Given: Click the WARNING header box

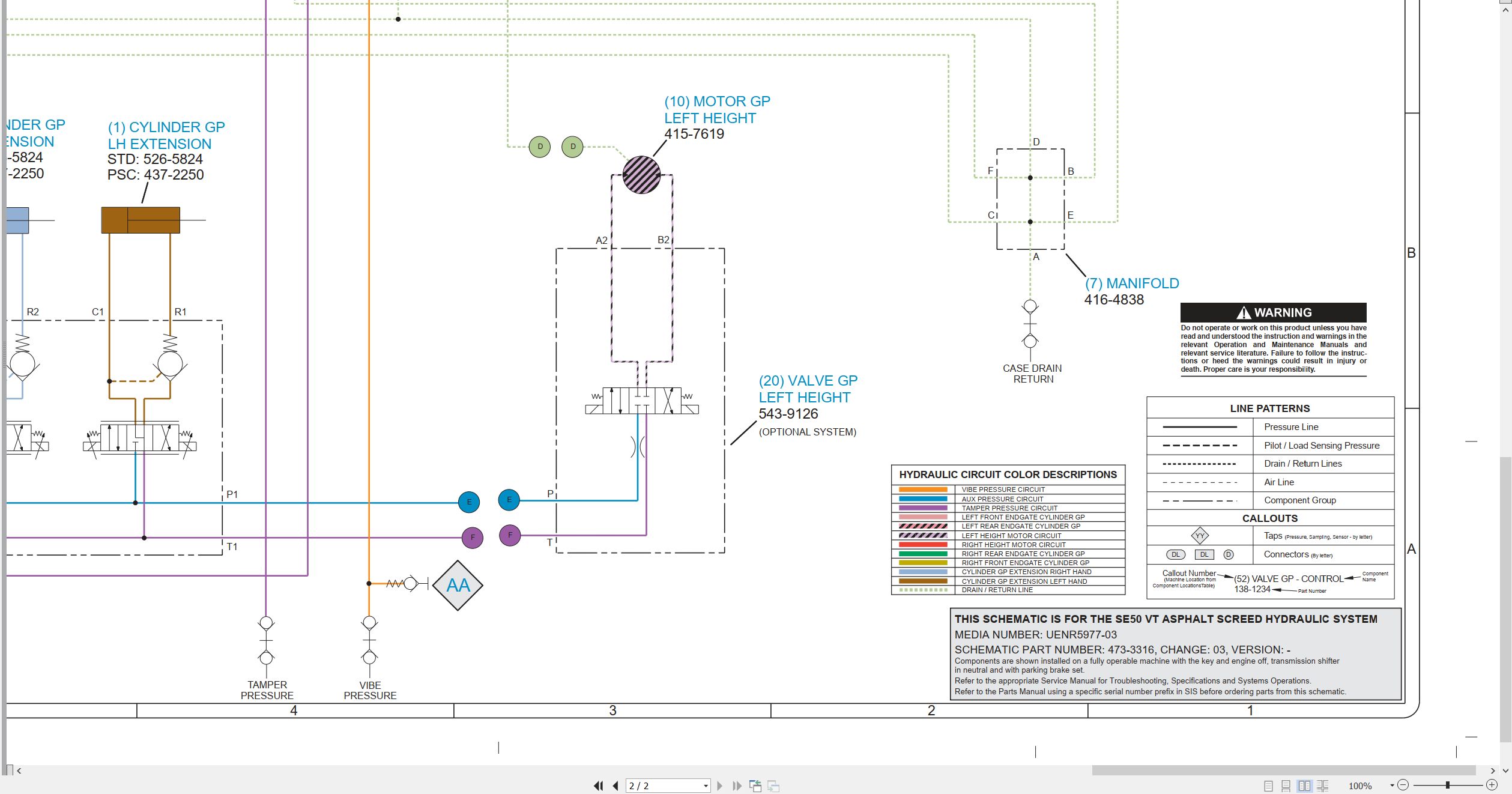Looking at the screenshot, I should coord(1273,312).
